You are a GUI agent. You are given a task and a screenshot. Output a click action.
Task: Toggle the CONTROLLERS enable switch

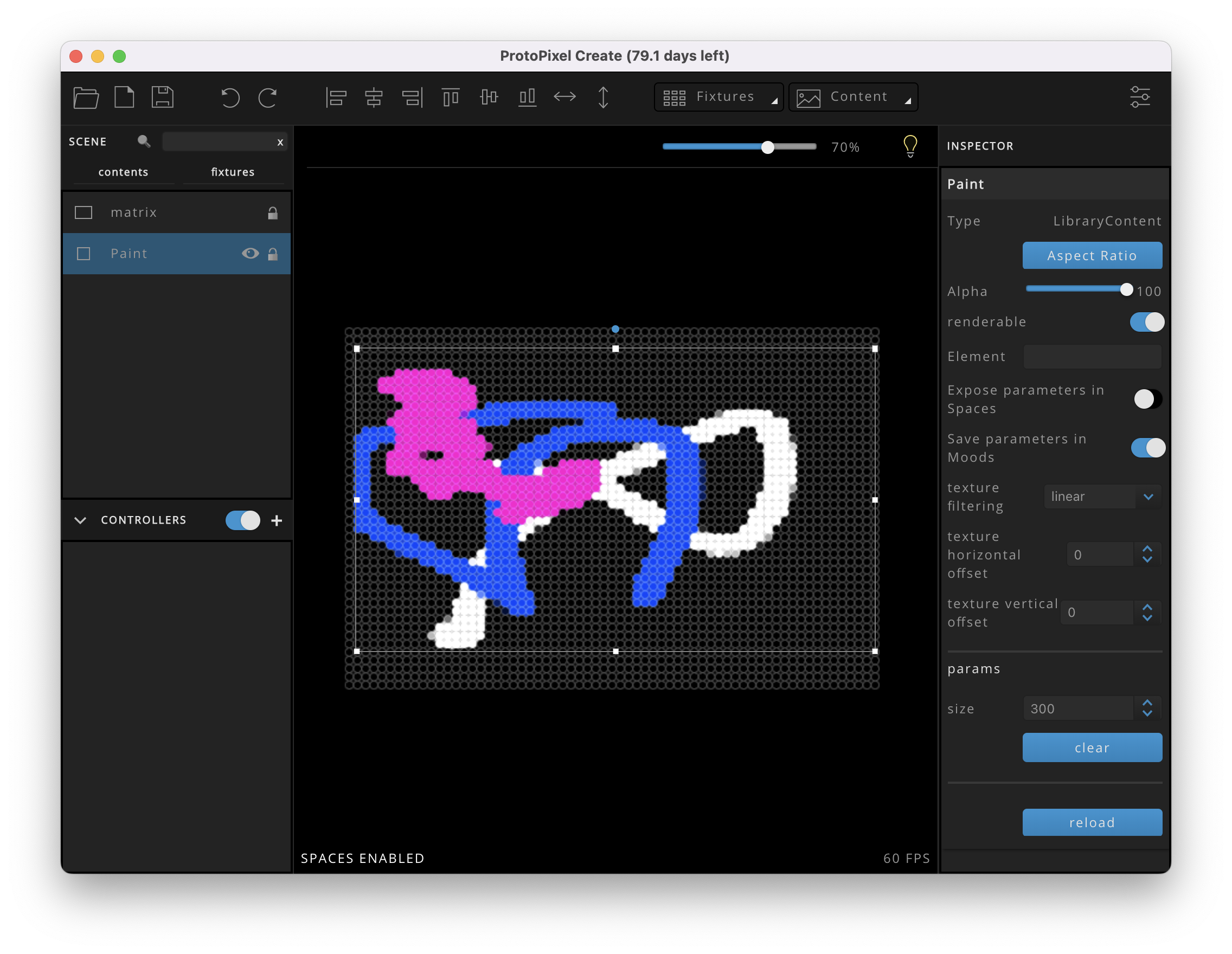click(x=242, y=520)
